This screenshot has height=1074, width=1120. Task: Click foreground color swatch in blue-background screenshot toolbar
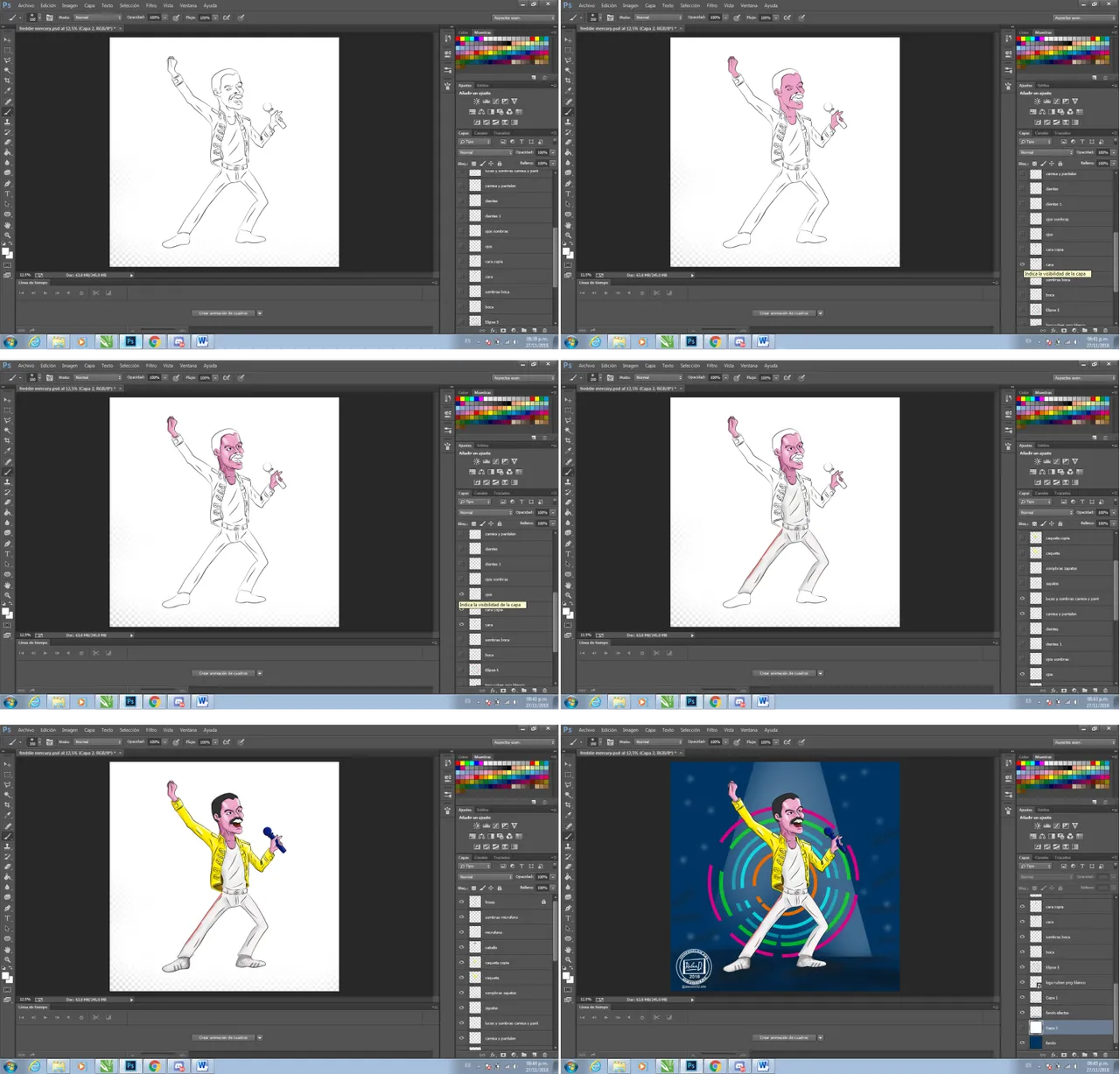[x=566, y=975]
